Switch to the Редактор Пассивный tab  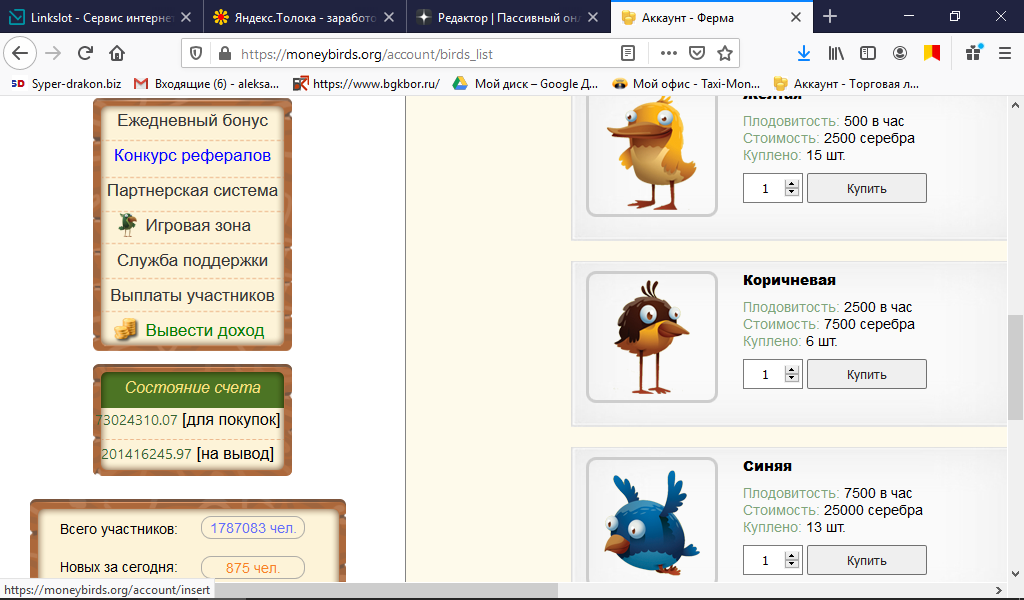pyautogui.click(x=509, y=18)
